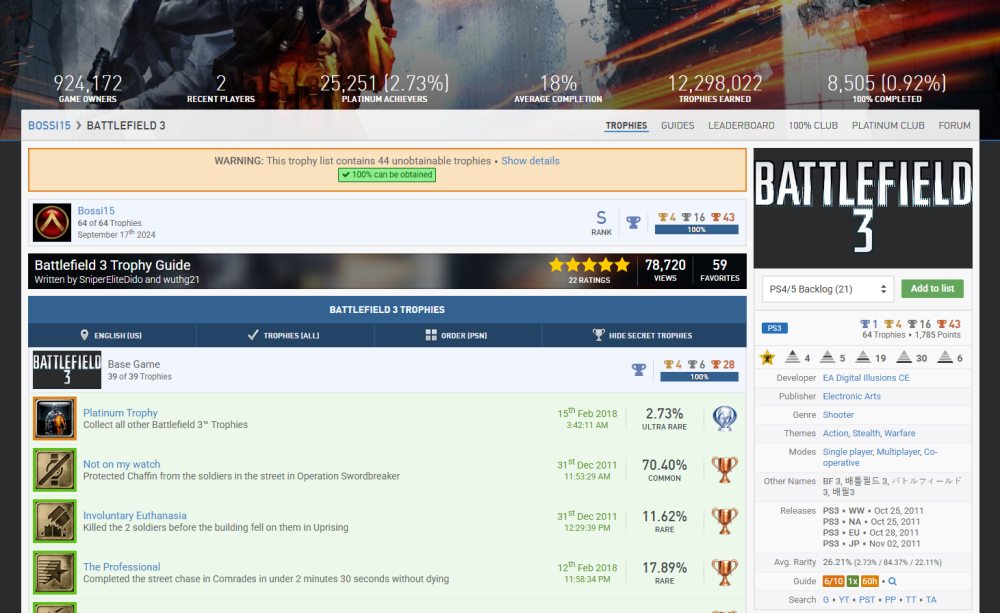Open the Order (PSN) sorting menu
1000x613 pixels.
(459, 336)
